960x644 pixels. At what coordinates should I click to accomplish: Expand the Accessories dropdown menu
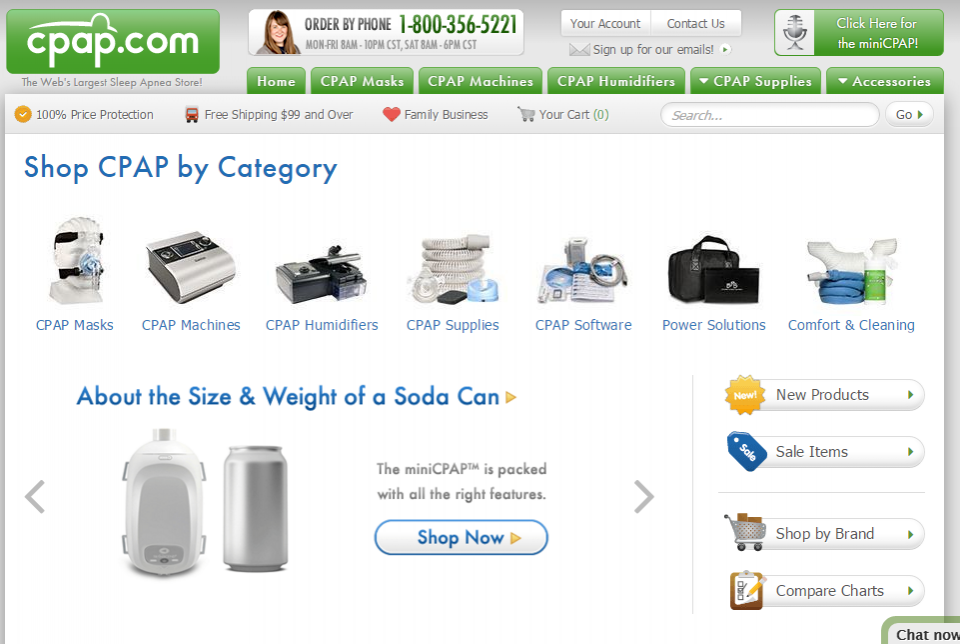pos(884,81)
